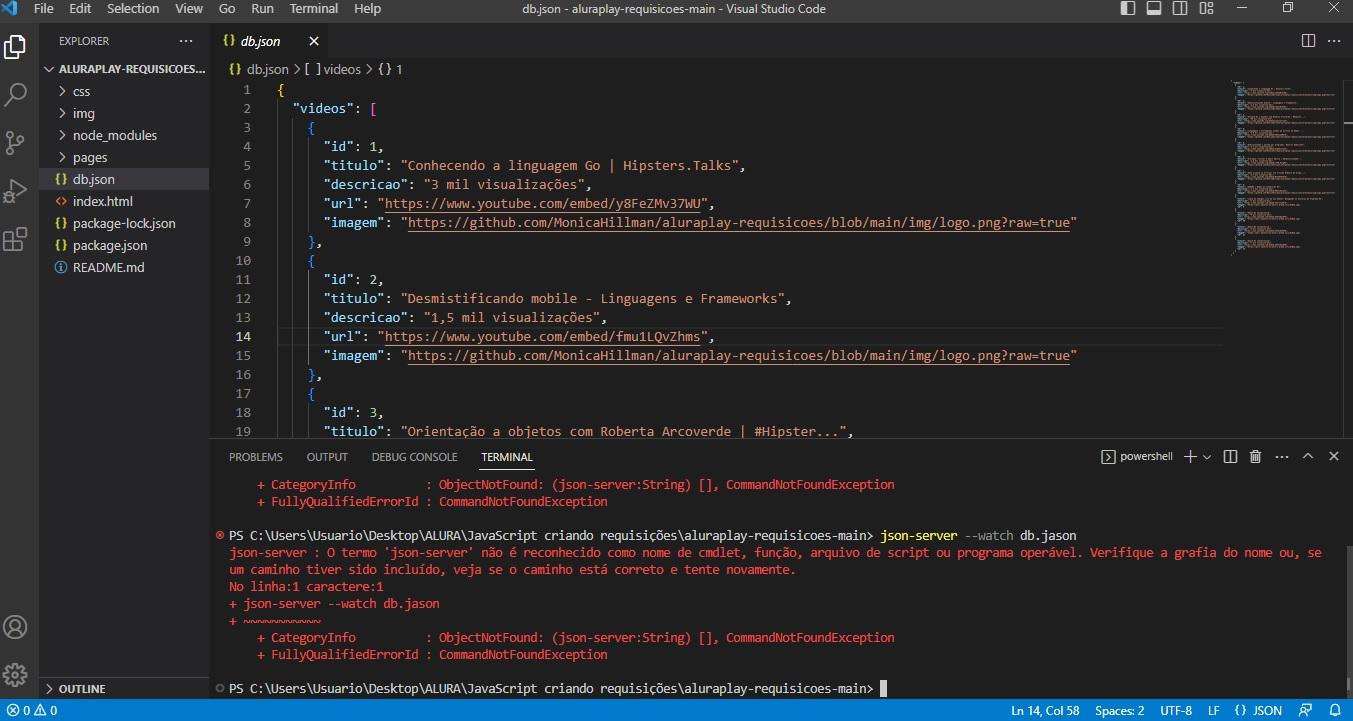This screenshot has height=721, width=1353.
Task: Click Ln 14, Col 58 status item
Action: pos(1045,711)
